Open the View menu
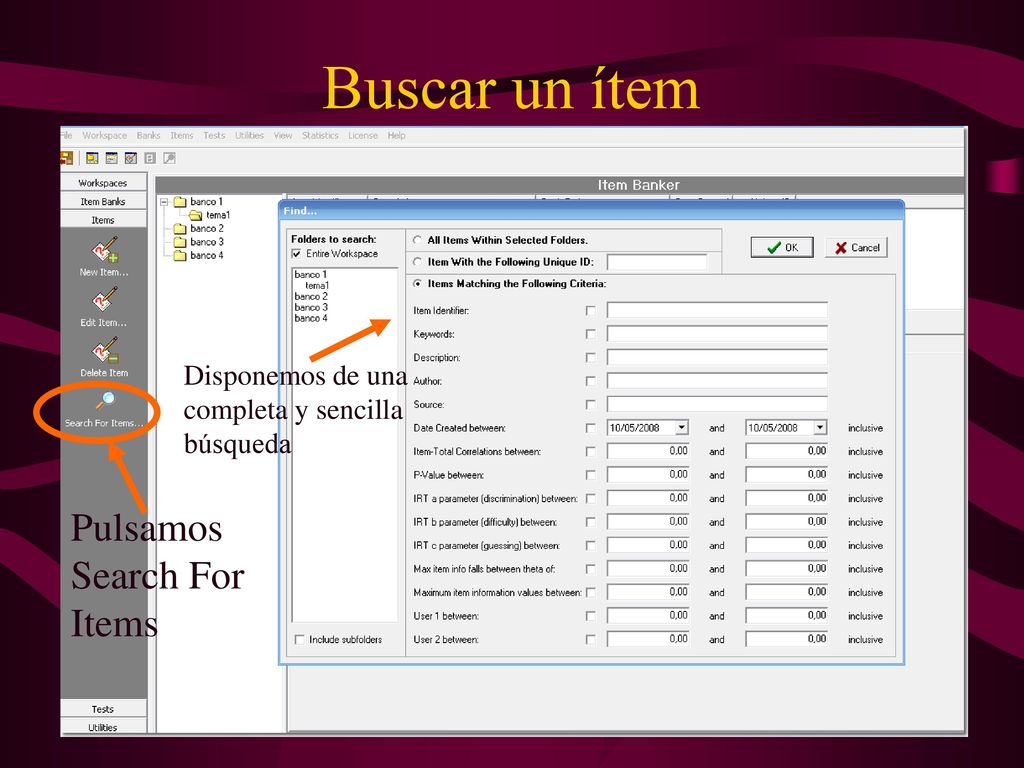This screenshot has width=1024, height=768. [x=283, y=135]
